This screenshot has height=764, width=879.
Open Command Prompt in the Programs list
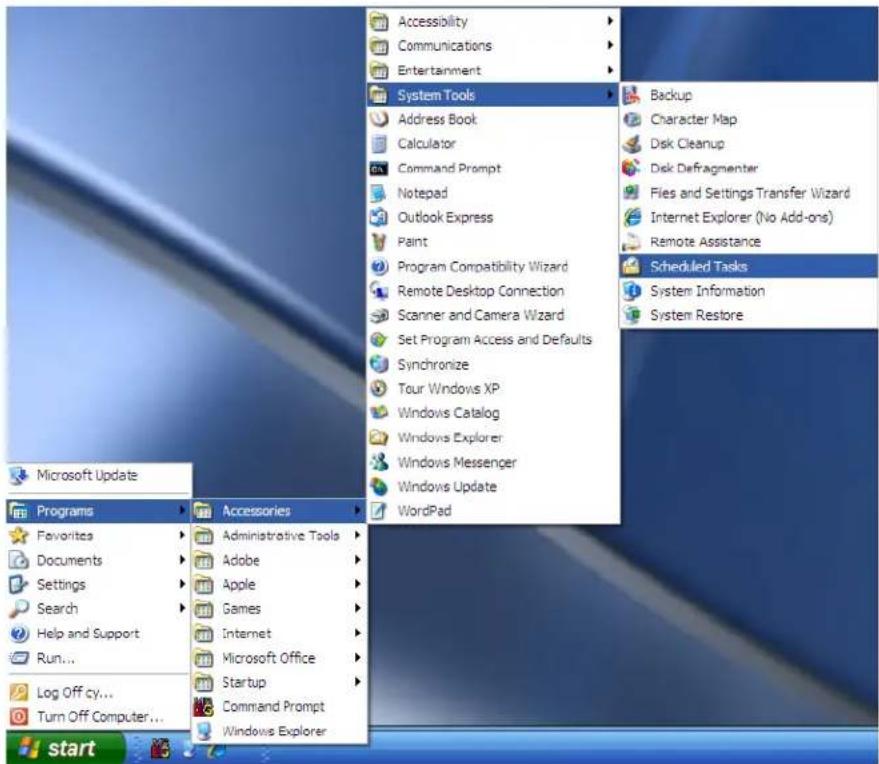279,707
